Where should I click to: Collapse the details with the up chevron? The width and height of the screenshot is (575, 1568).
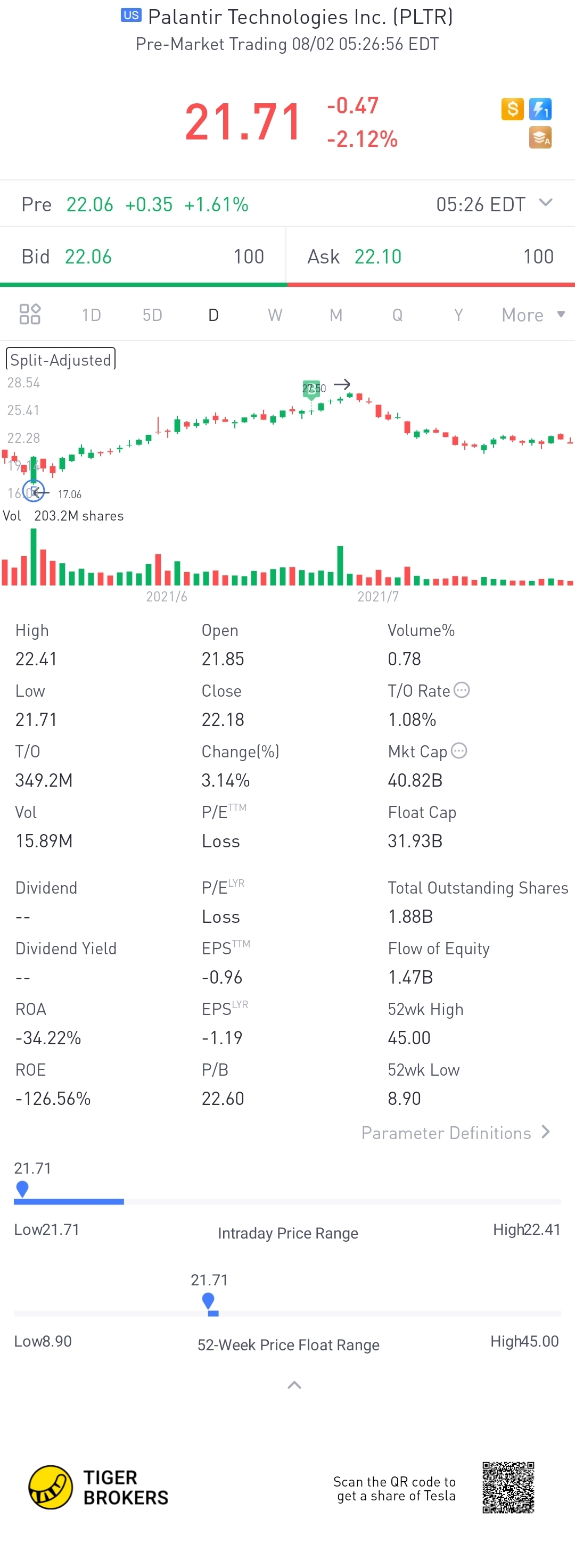(x=294, y=1385)
